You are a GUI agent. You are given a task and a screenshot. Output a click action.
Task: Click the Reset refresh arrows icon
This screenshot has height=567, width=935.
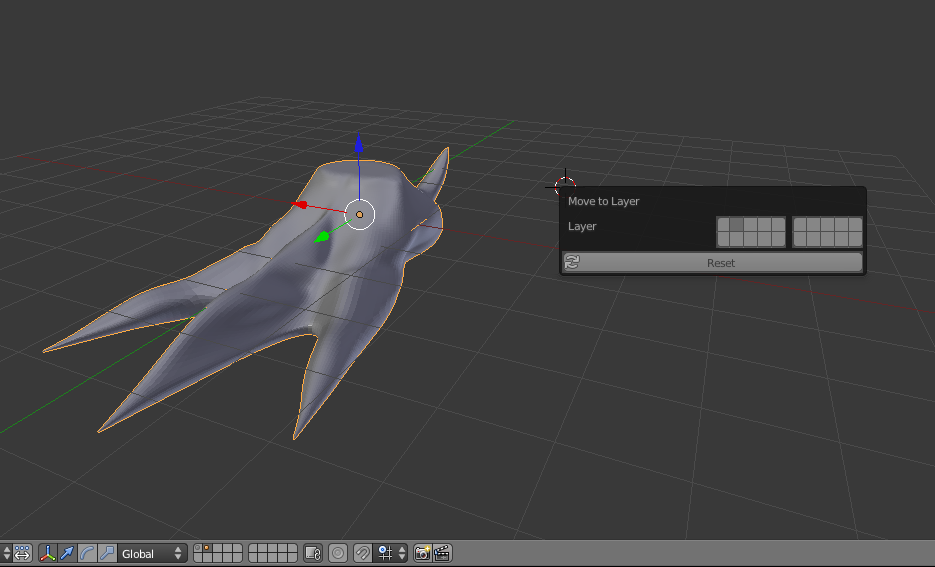(572, 262)
